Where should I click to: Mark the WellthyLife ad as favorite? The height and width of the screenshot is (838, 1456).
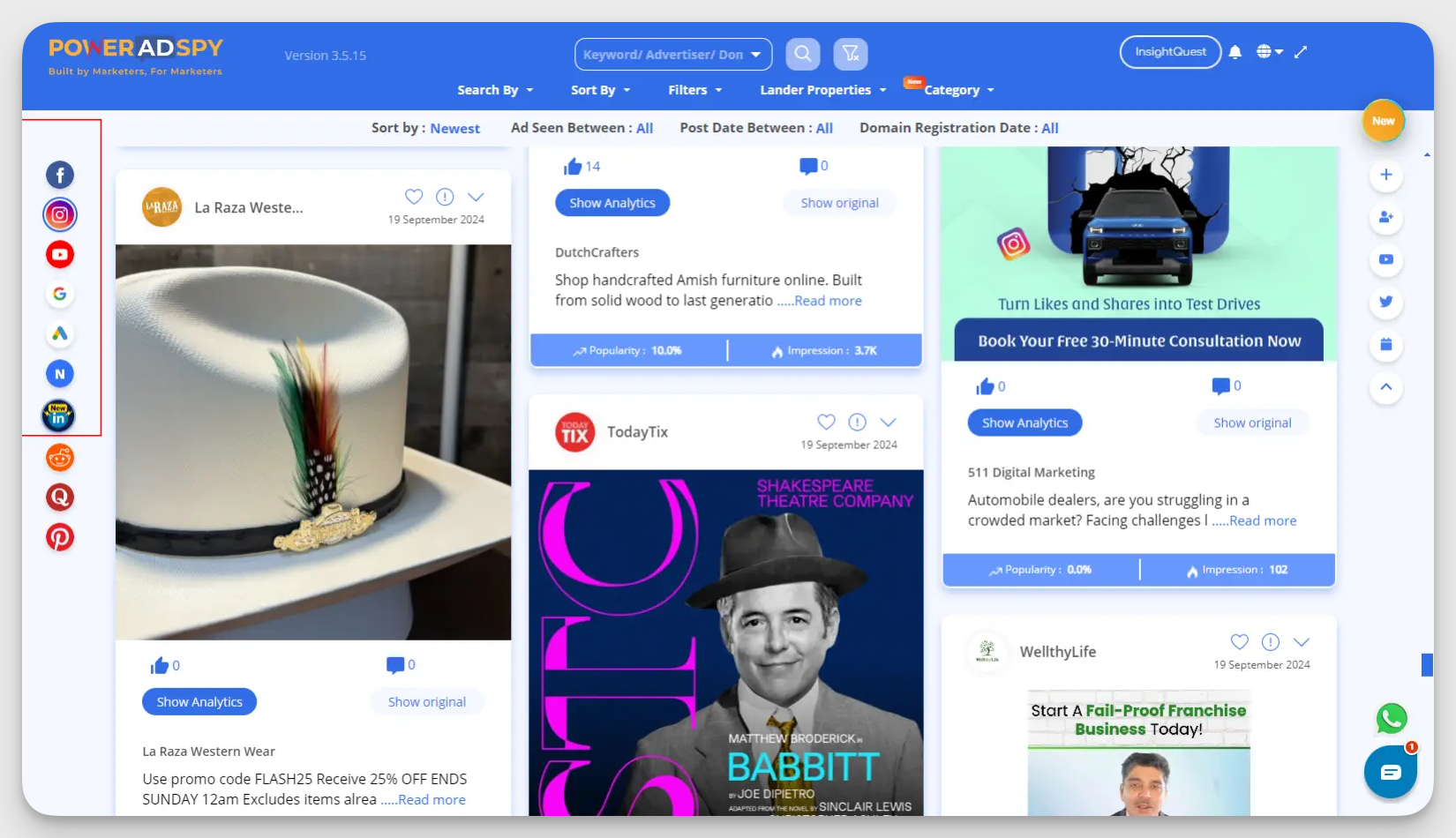(x=1239, y=642)
